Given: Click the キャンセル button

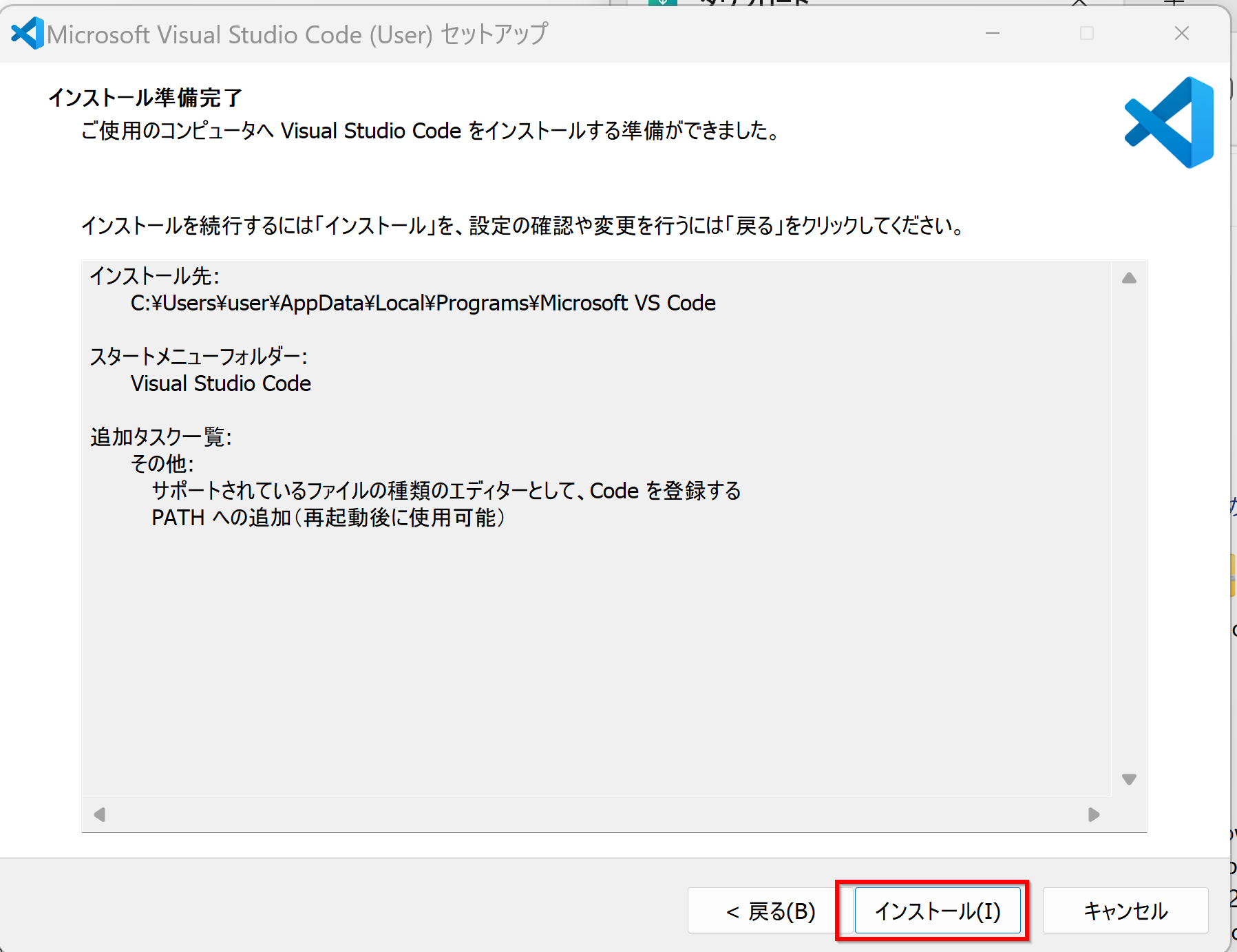Looking at the screenshot, I should point(1125,911).
